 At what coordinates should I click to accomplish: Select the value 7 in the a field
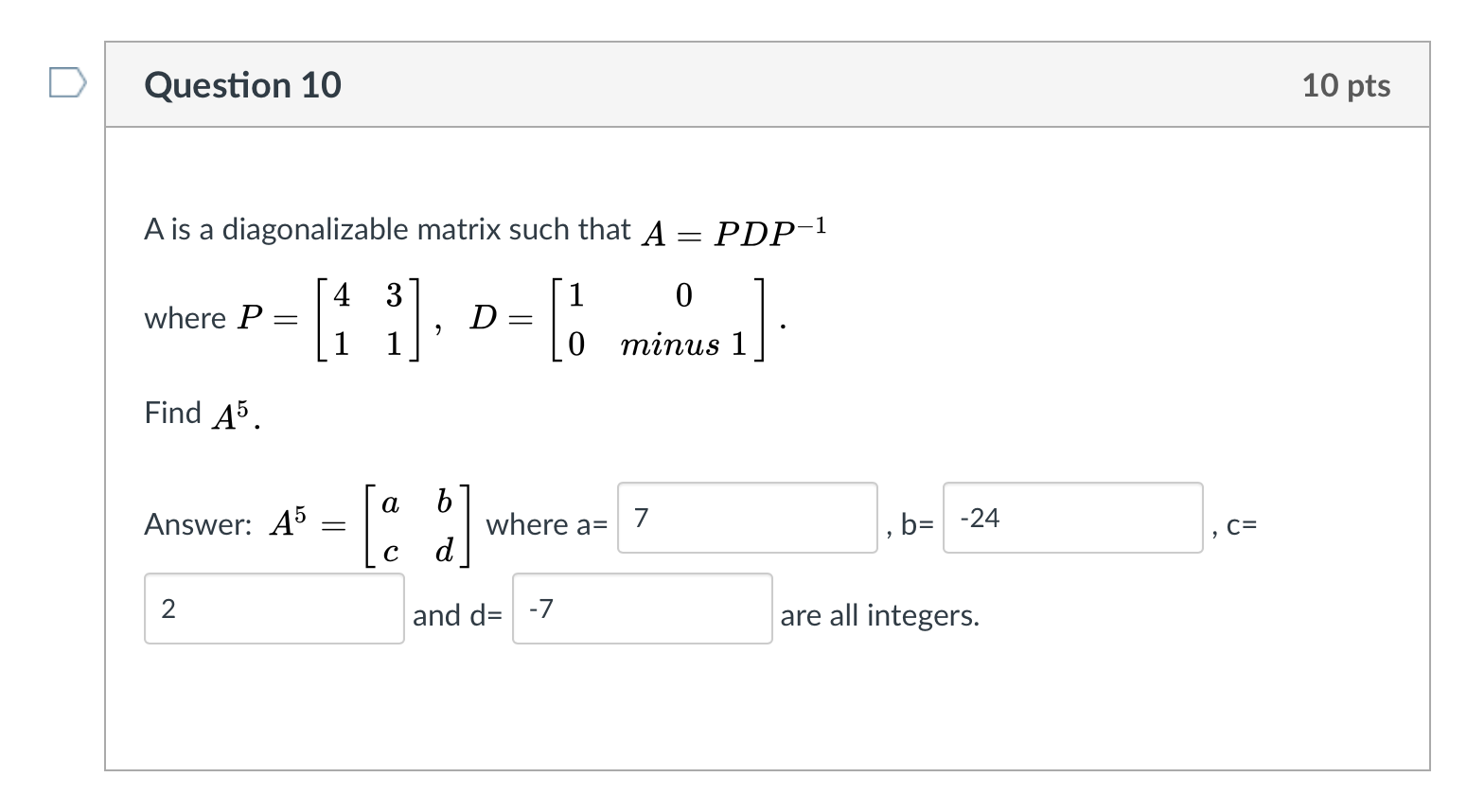(x=639, y=519)
